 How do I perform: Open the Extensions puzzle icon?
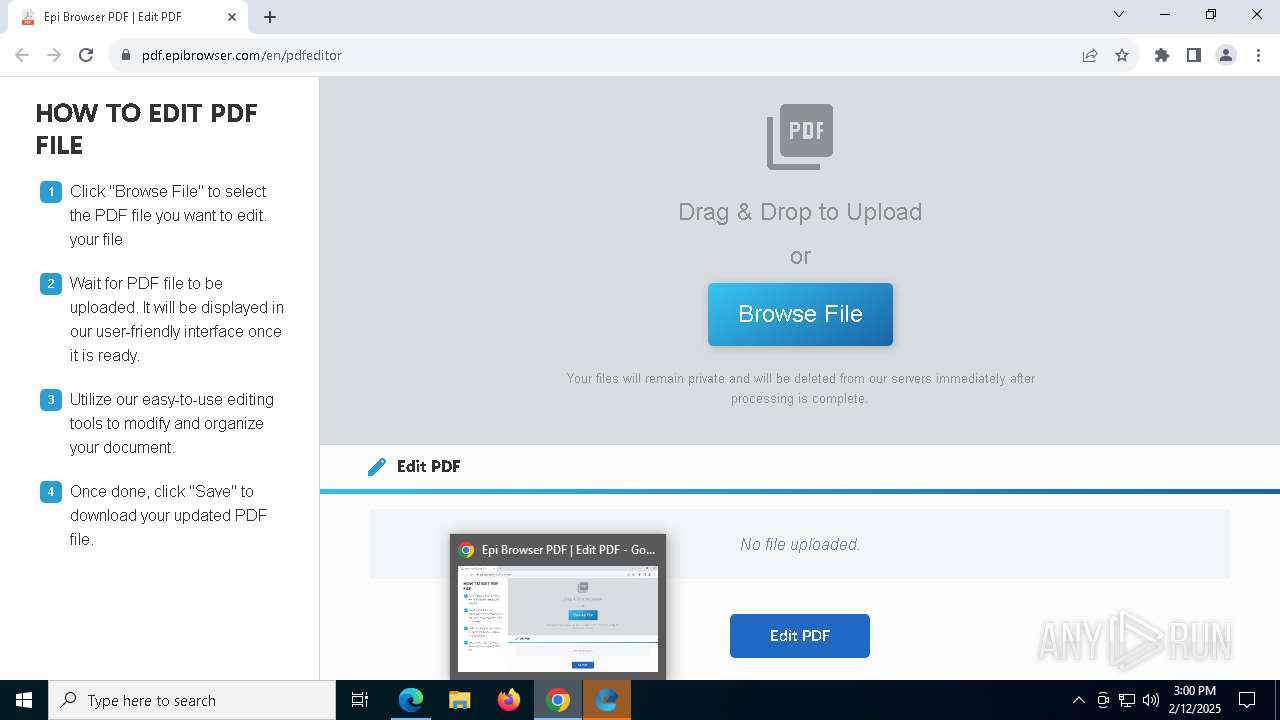click(x=1162, y=55)
